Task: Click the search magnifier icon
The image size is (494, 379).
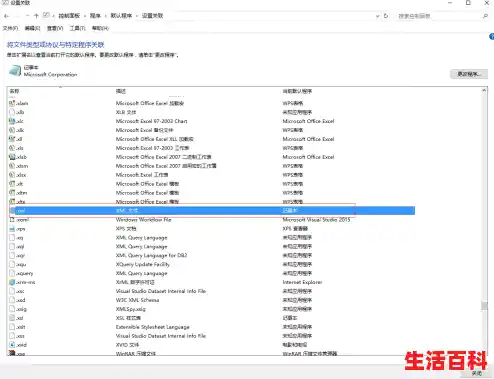Action: pos(485,16)
